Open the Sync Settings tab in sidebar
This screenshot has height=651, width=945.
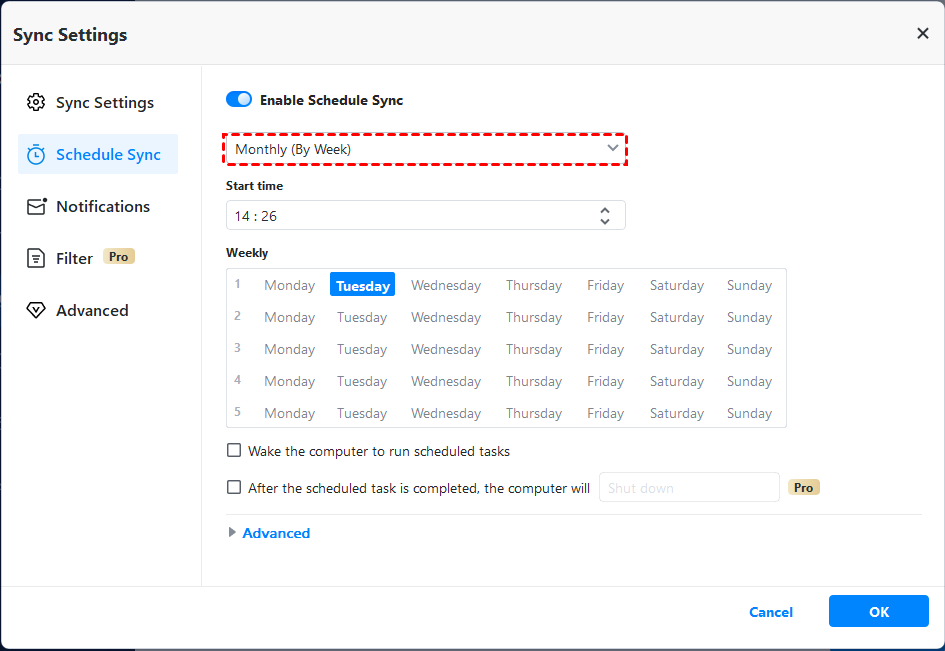point(104,102)
